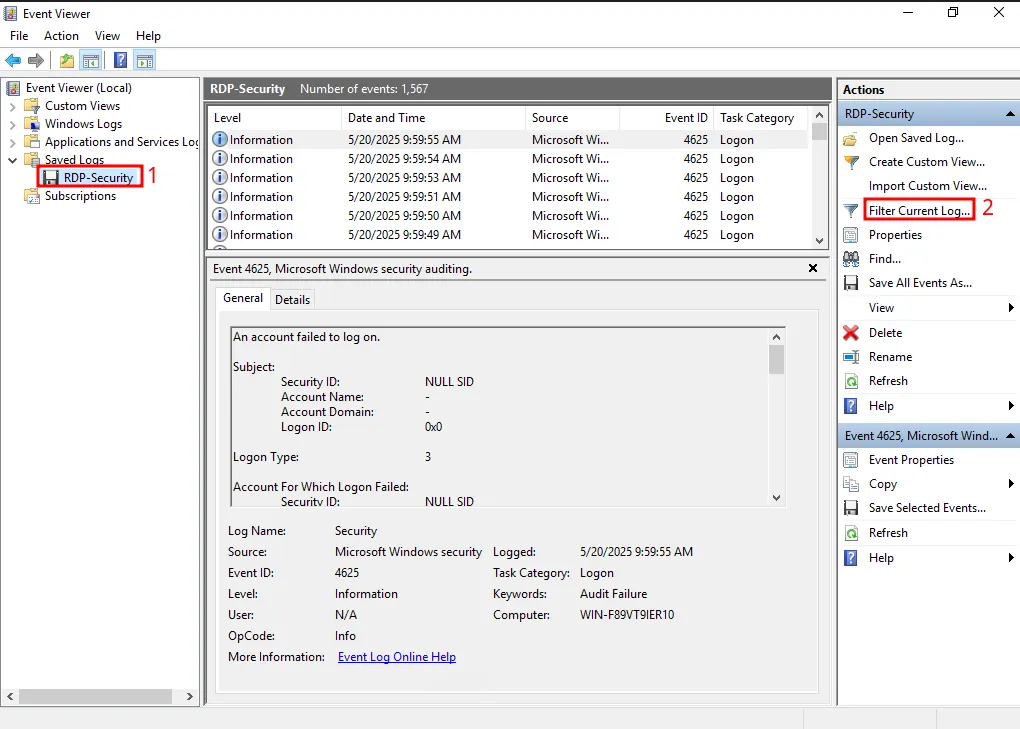Open the Help submenu arrow under RDP-Security actions
Screen dimensions: 1020x729
coord(1011,406)
